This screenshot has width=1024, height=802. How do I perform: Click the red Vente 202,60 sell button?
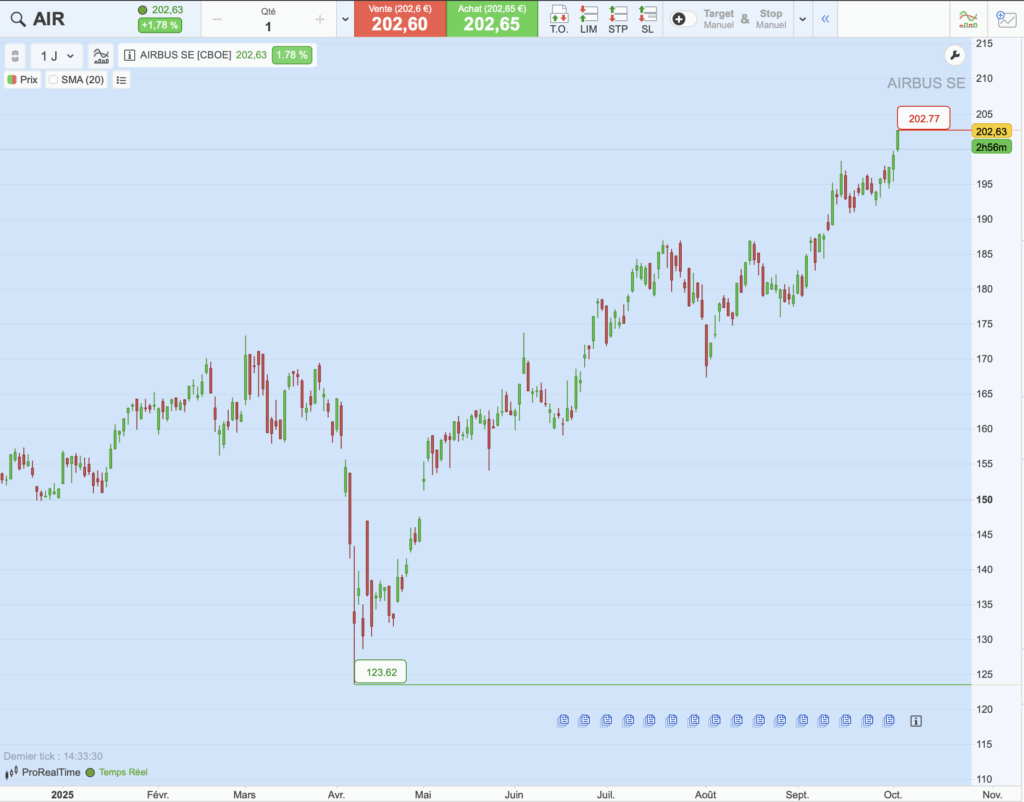(x=400, y=19)
